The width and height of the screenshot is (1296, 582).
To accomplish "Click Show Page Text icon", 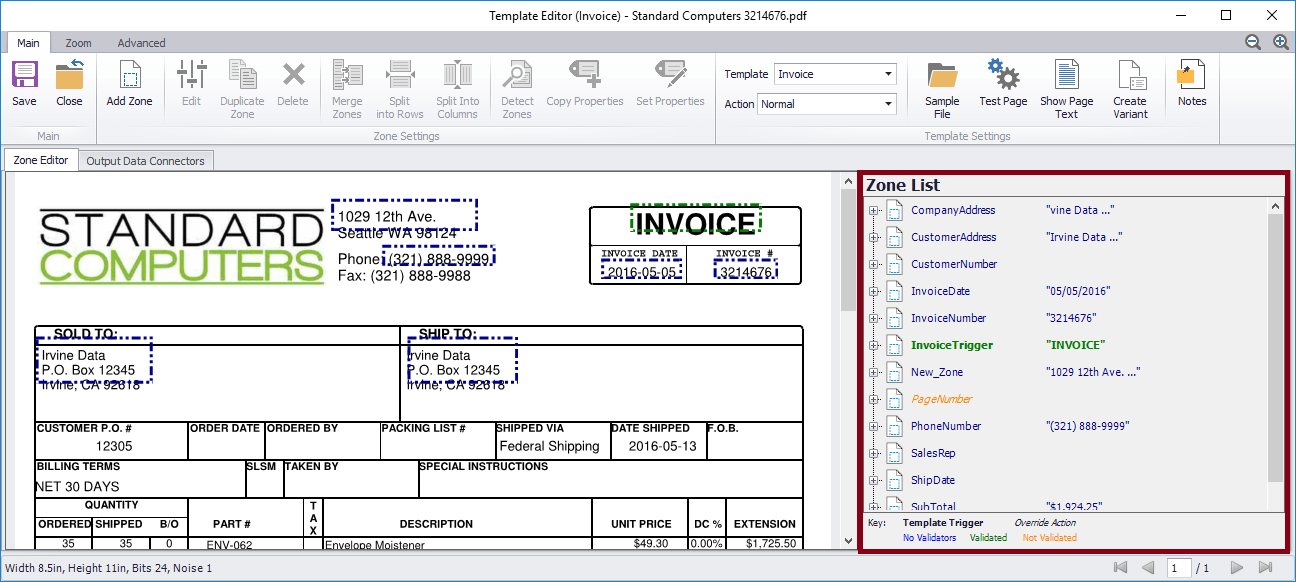I will pos(1067,76).
